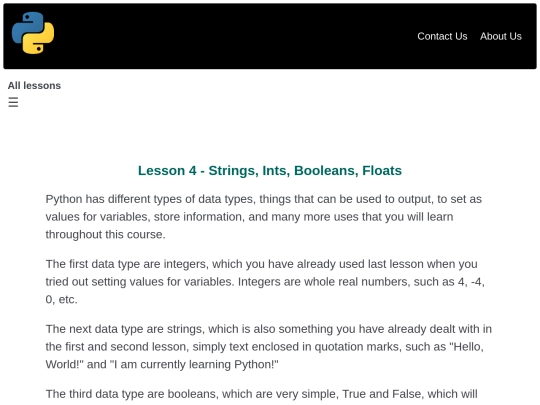The height and width of the screenshot is (405, 540).
Task: Click the phrase 'throughout this course'
Action: click(104, 235)
